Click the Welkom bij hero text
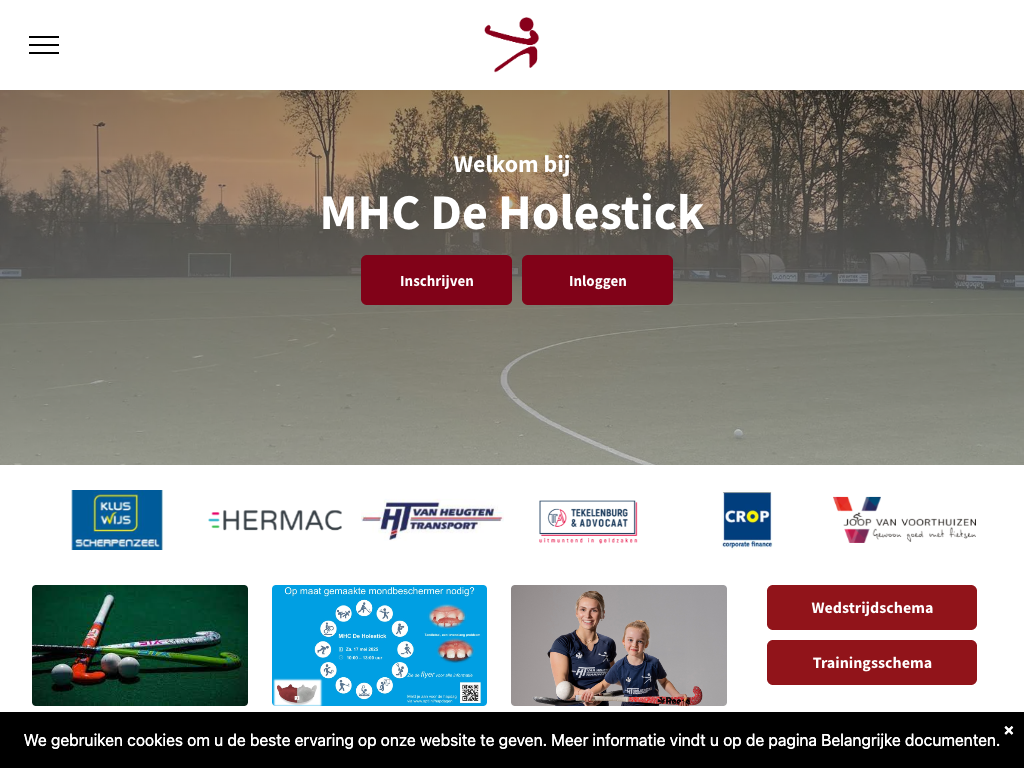 512,164
